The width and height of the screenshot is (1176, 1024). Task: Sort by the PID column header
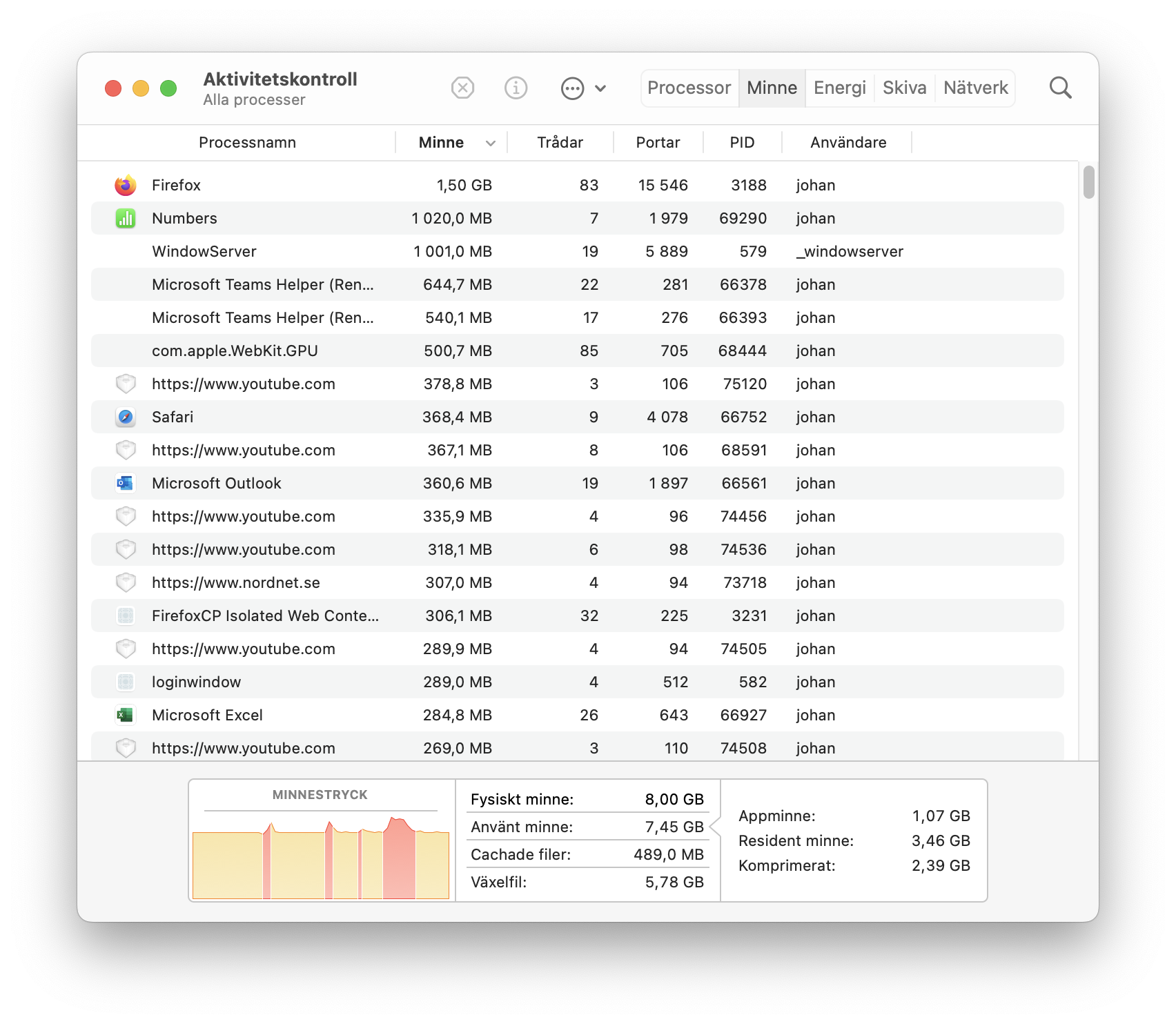pos(742,143)
